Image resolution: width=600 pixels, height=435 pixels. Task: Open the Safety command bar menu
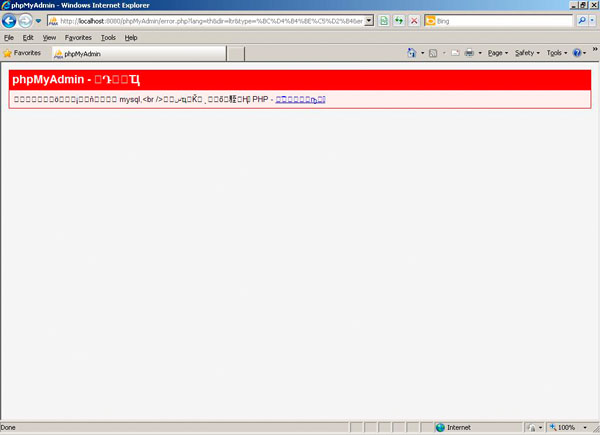[527, 53]
